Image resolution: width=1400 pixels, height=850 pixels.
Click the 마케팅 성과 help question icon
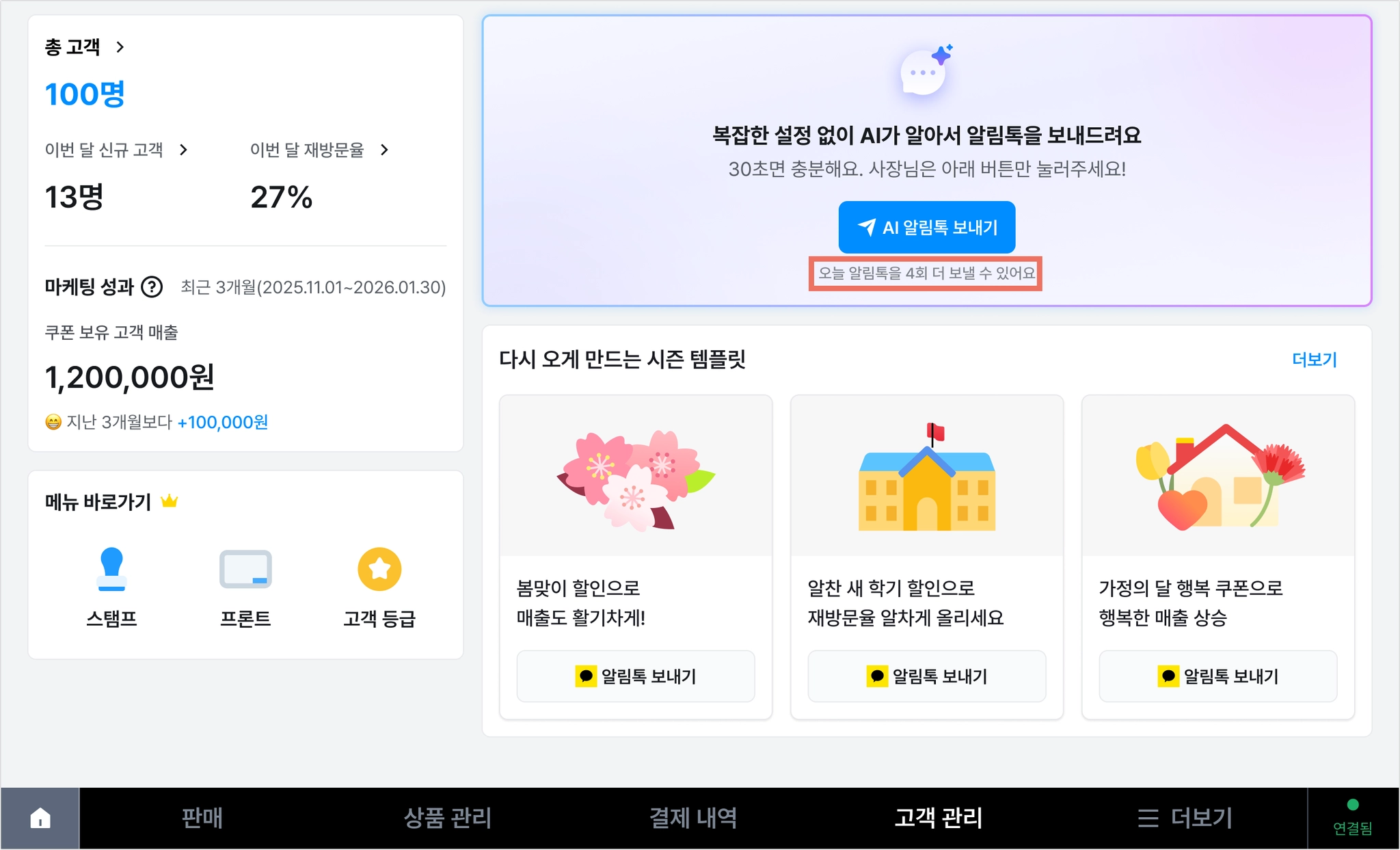[x=152, y=287]
